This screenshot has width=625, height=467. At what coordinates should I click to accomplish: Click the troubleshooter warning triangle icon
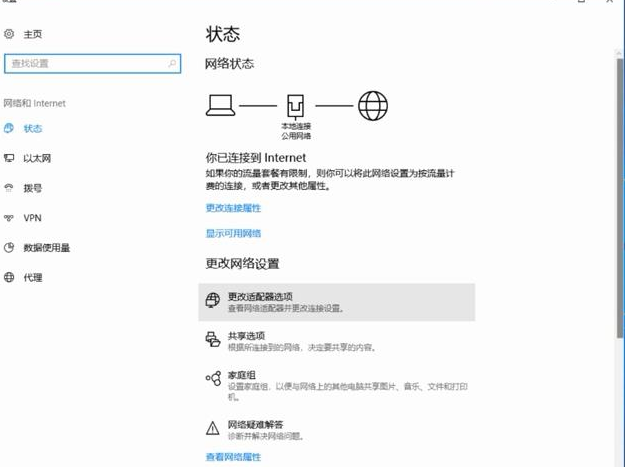212,428
